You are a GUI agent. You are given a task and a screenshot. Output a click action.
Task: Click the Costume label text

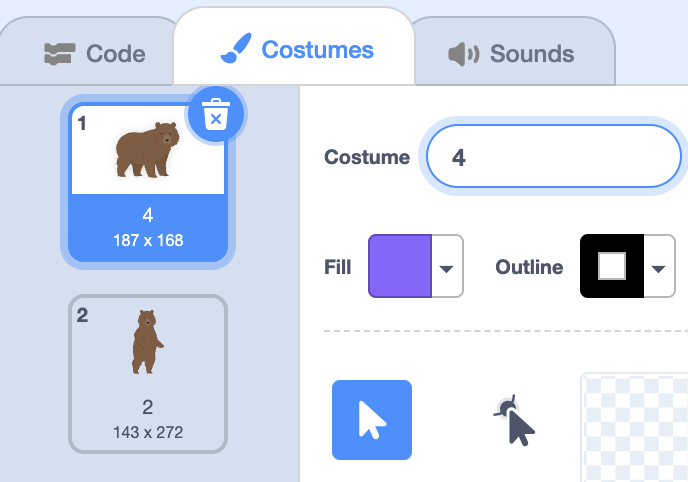(367, 157)
